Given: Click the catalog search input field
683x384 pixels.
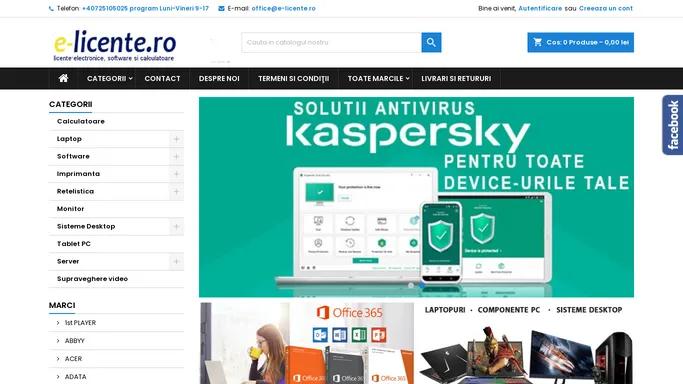Looking at the screenshot, I should [331, 42].
